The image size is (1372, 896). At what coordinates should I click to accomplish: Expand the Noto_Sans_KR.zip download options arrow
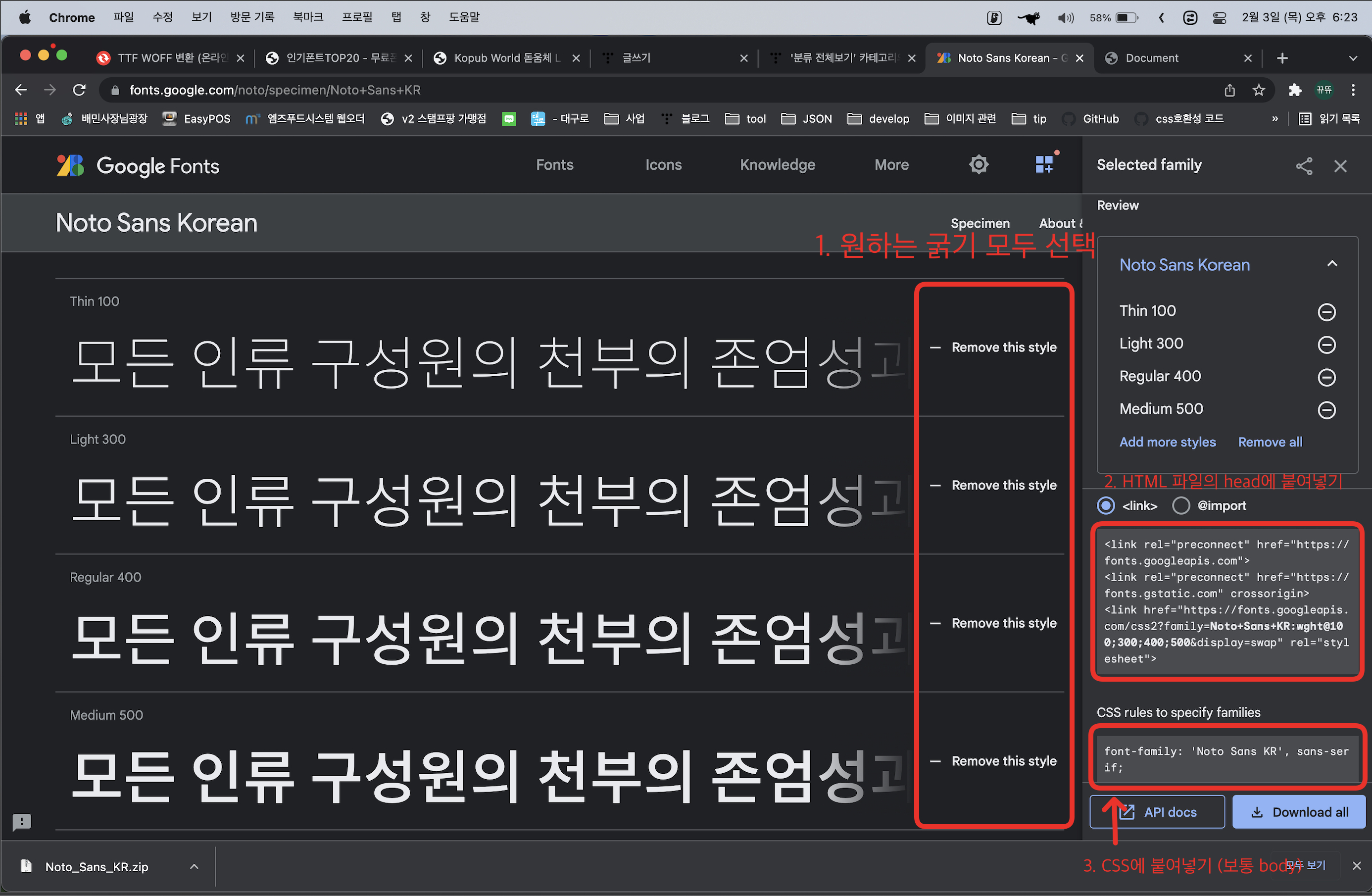(x=195, y=867)
